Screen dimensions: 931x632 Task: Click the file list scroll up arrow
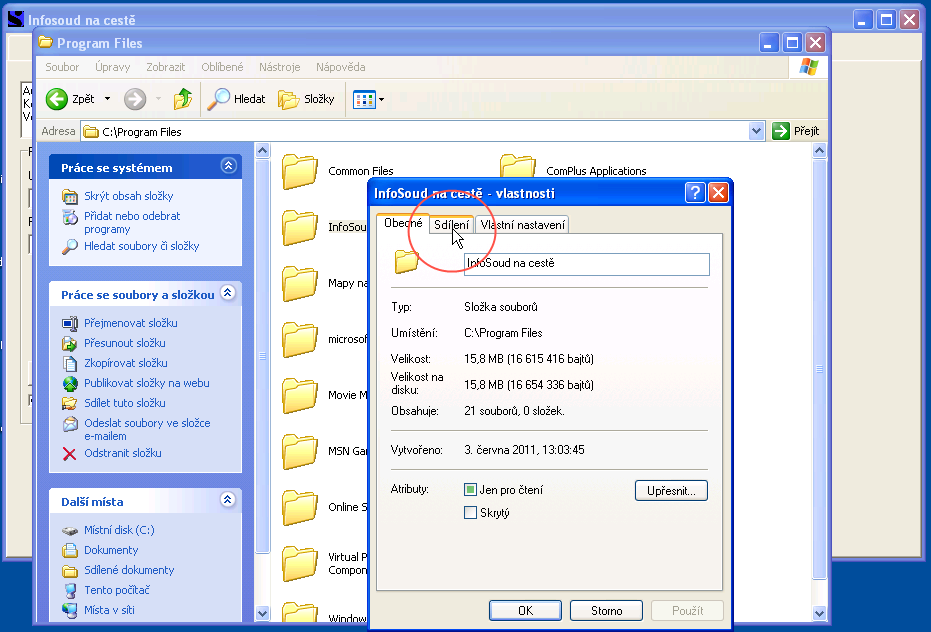pos(819,150)
